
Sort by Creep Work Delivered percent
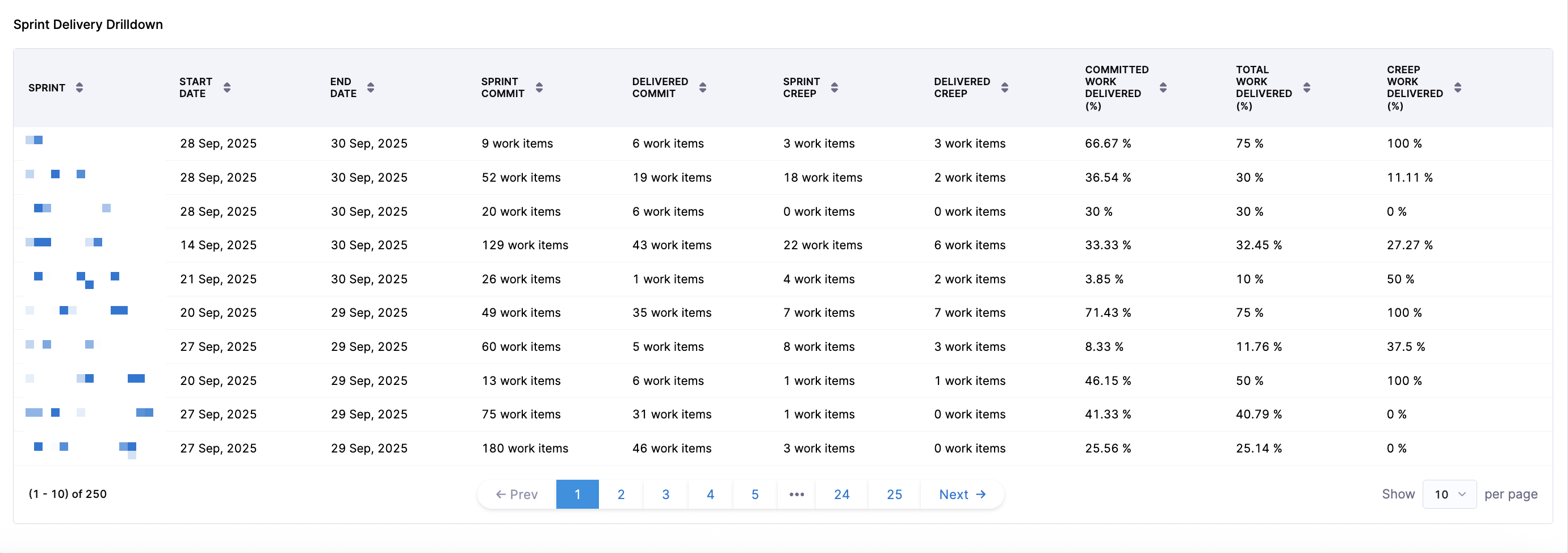point(1458,87)
